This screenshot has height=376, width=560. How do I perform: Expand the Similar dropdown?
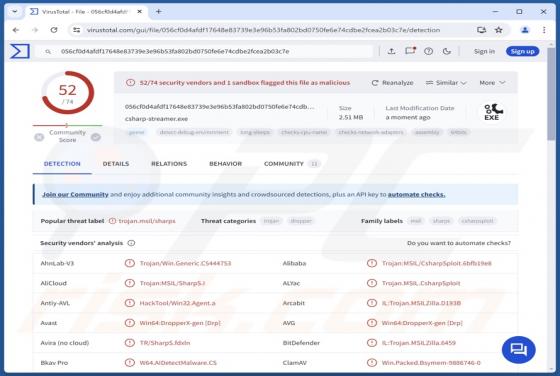446,83
